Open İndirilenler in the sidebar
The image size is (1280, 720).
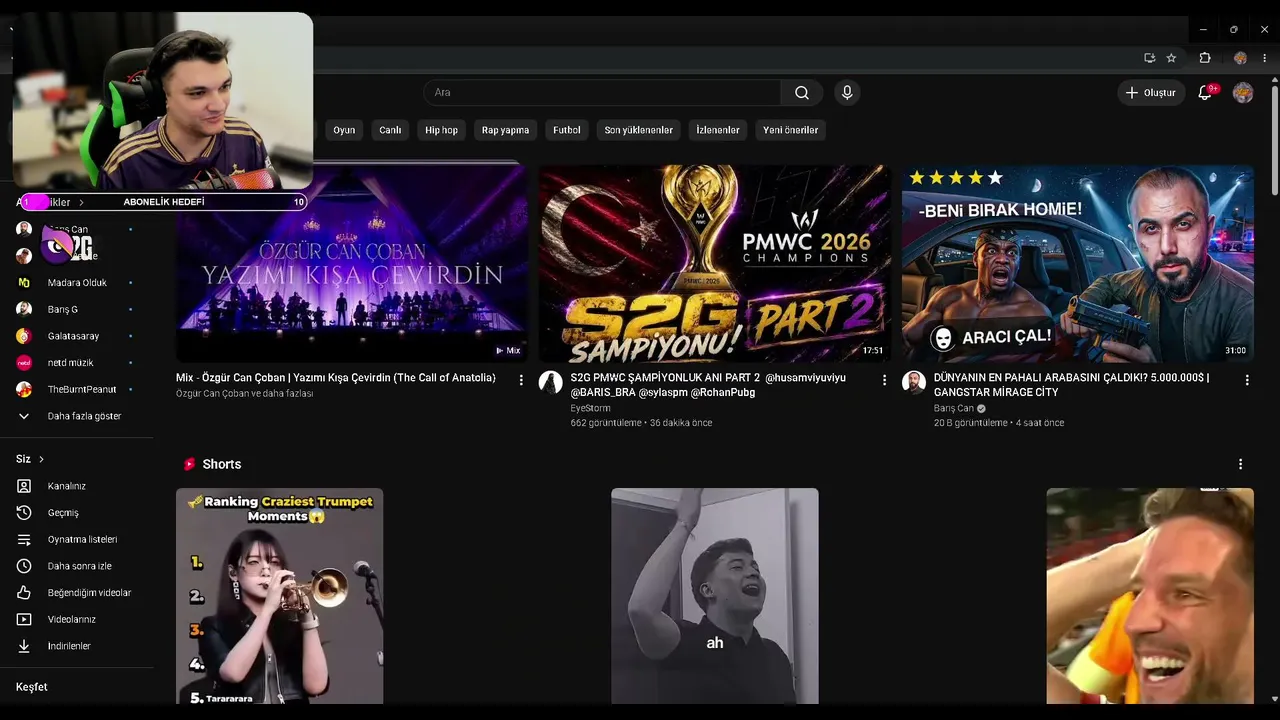pos(77,646)
